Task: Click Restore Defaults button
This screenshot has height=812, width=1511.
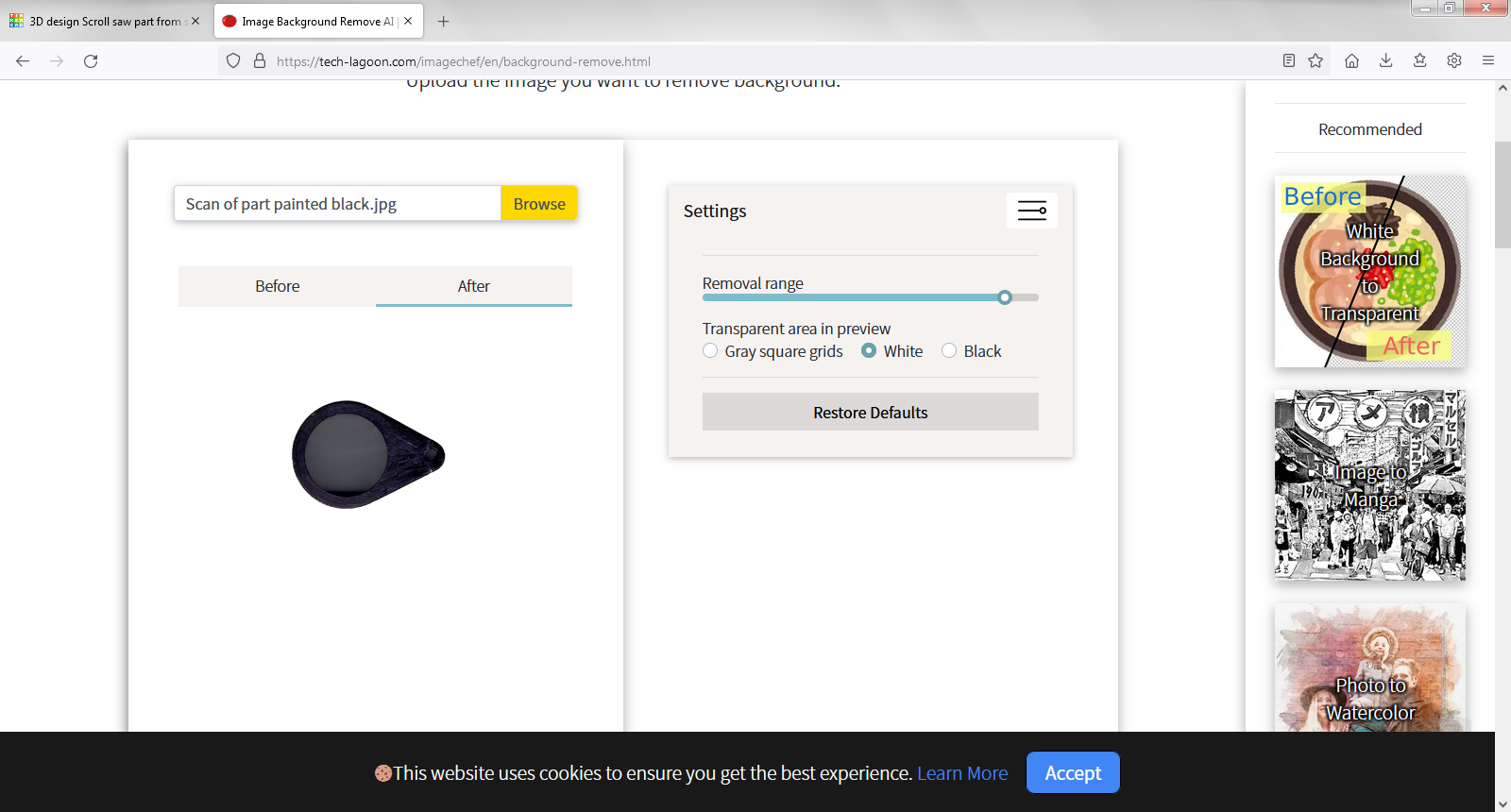Action: pyautogui.click(x=871, y=413)
